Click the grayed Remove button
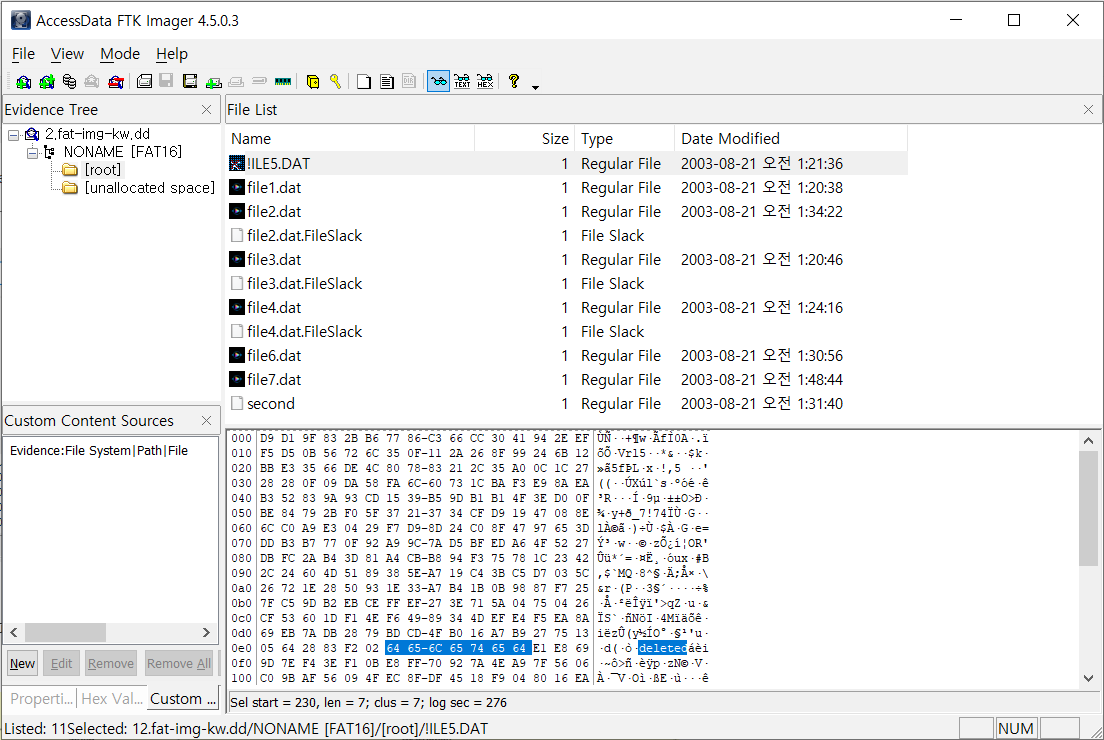Viewport: 1104px width, 740px height. coord(111,663)
